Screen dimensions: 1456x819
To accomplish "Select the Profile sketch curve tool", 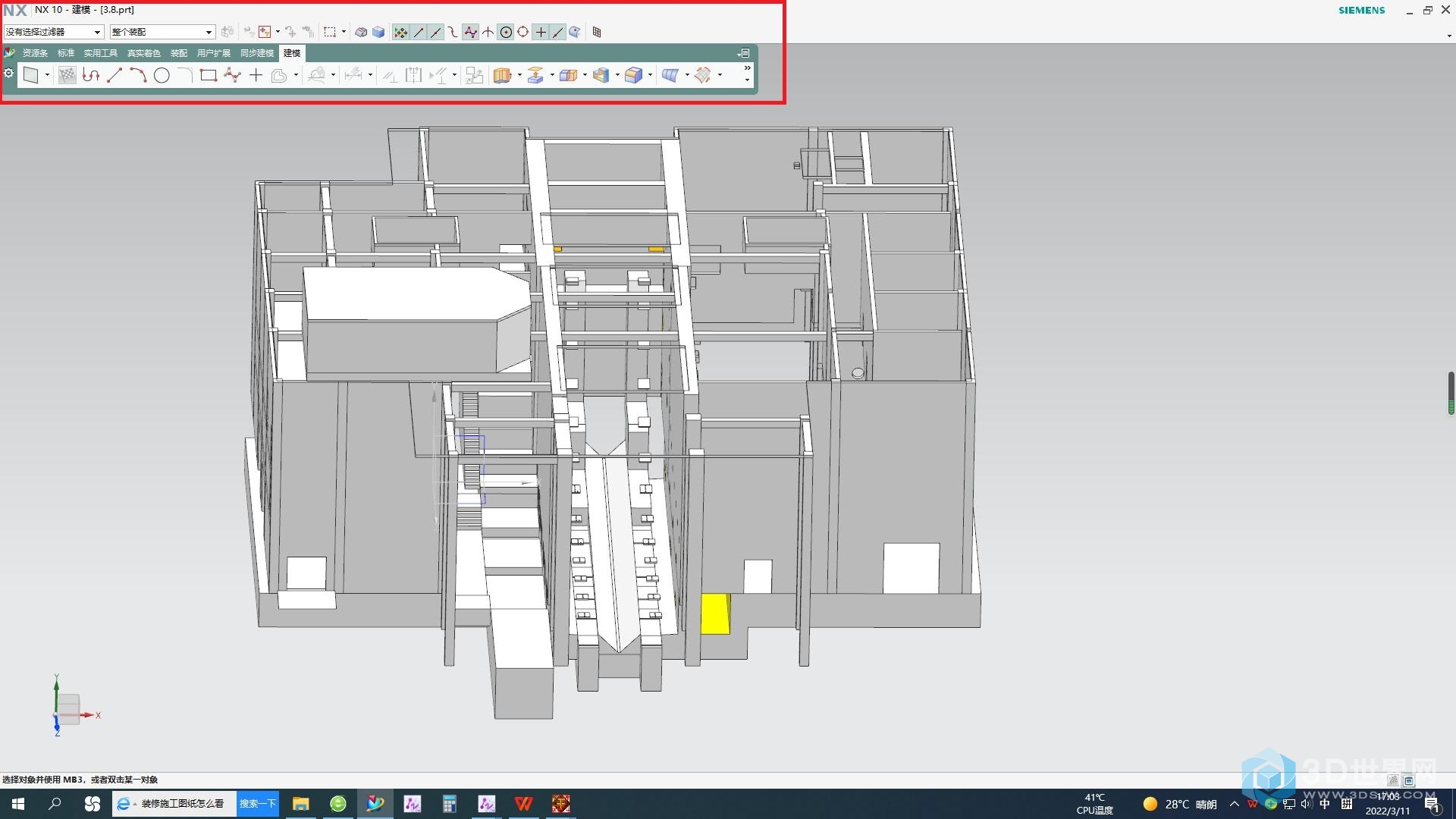I will pos(91,75).
